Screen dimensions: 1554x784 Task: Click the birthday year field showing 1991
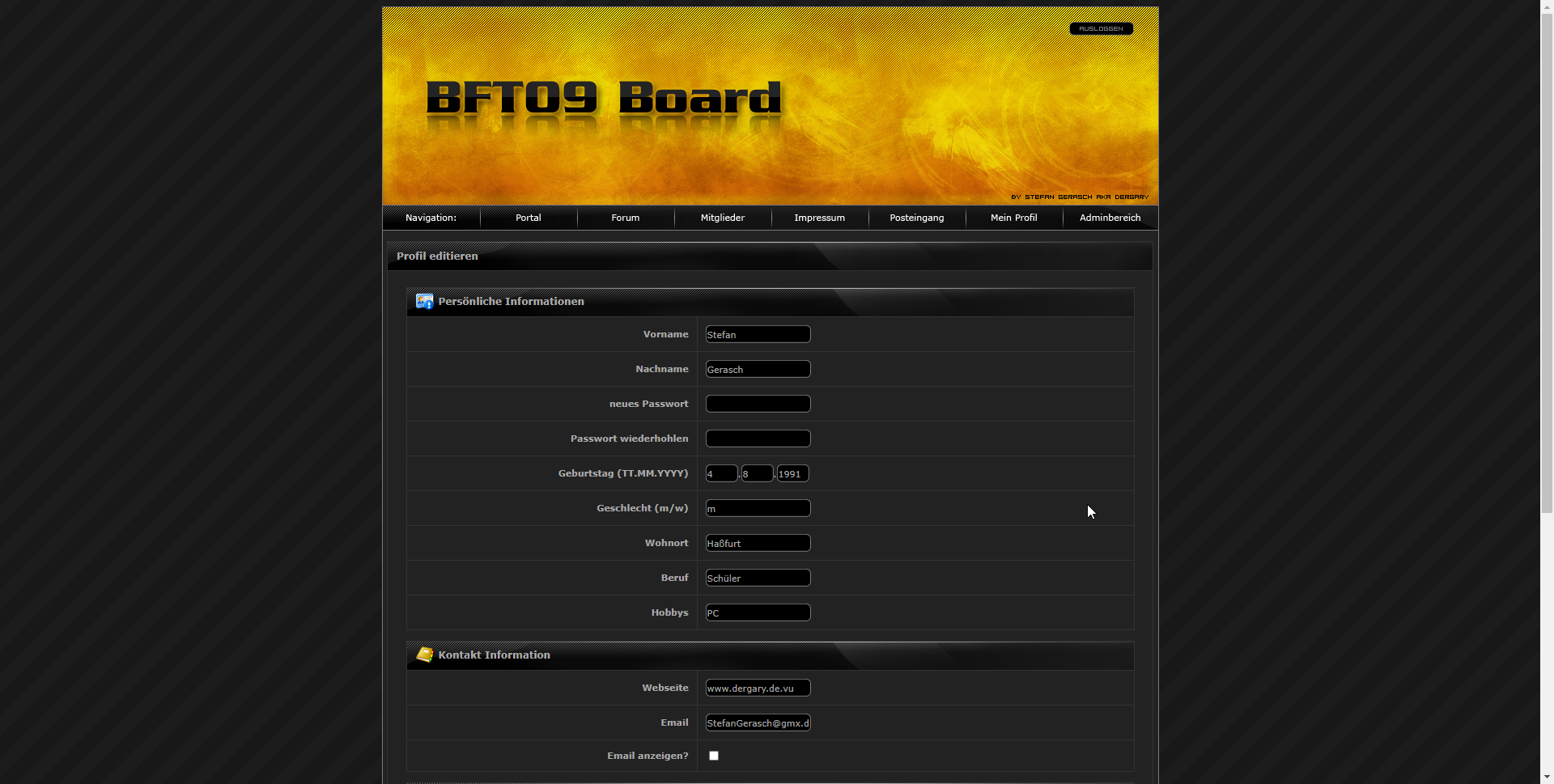[792, 474]
